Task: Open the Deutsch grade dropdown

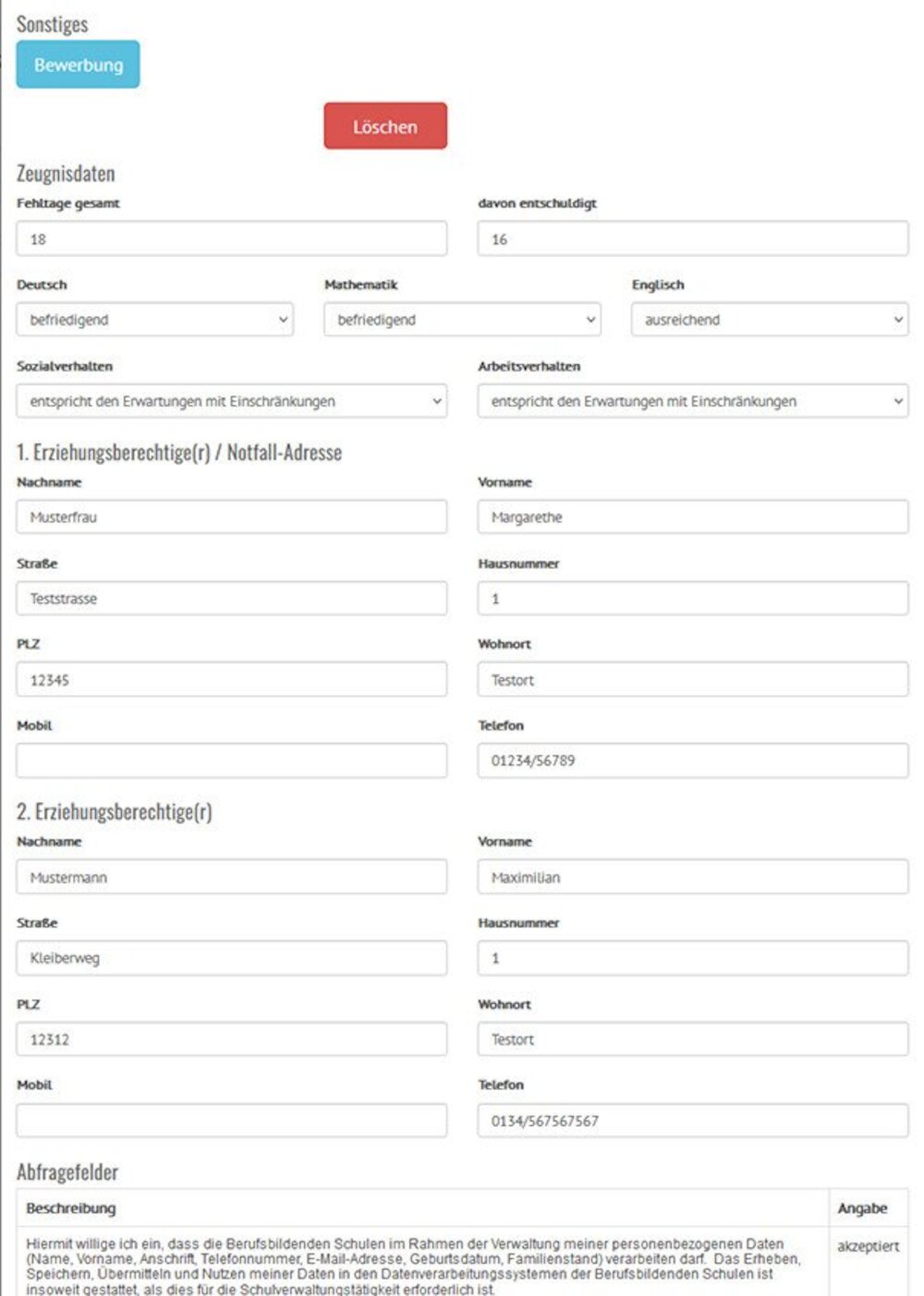Action: coord(154,320)
